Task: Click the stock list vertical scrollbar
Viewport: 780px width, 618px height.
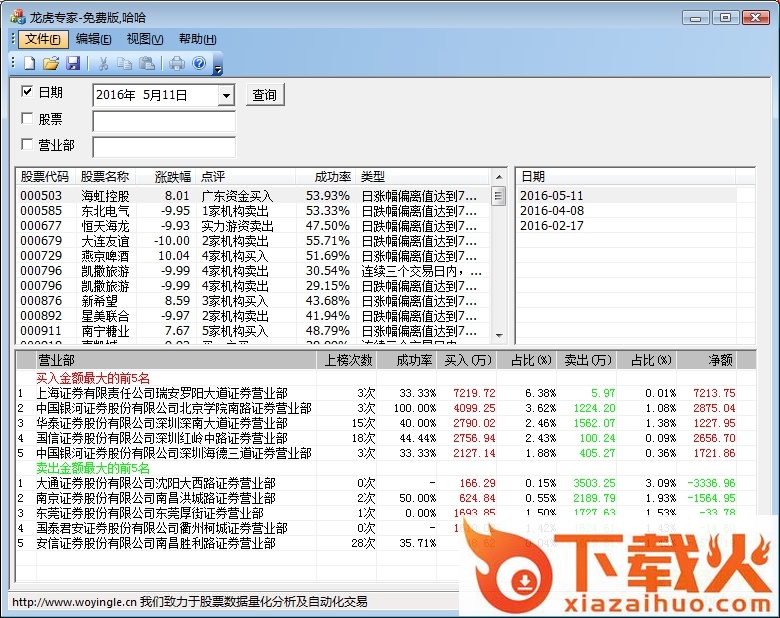Action: (498, 260)
